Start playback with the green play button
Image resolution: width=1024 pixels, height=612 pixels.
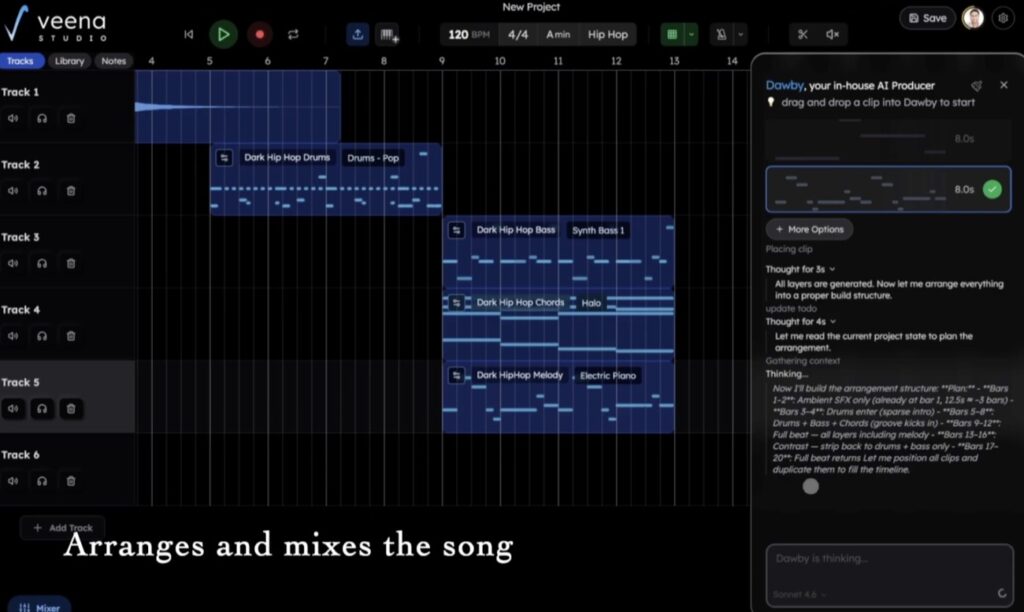click(223, 34)
